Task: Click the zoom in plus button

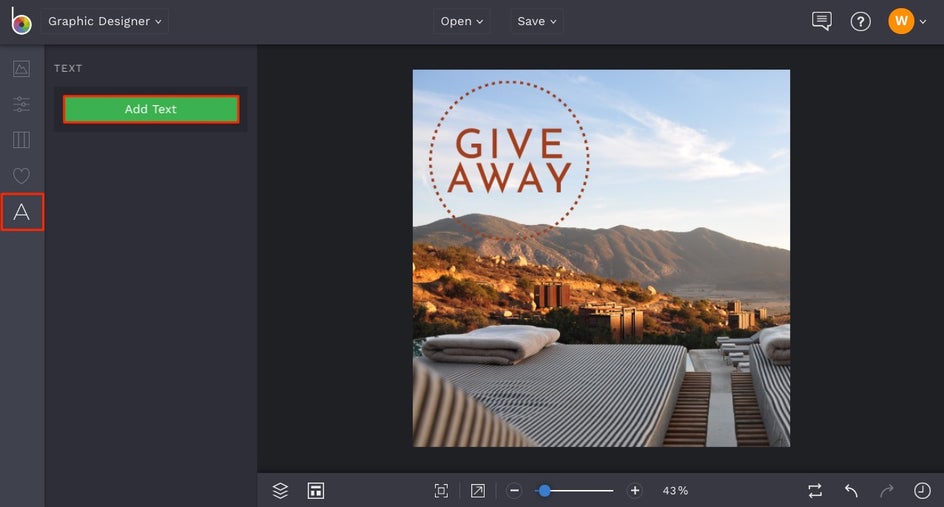Action: [x=635, y=491]
